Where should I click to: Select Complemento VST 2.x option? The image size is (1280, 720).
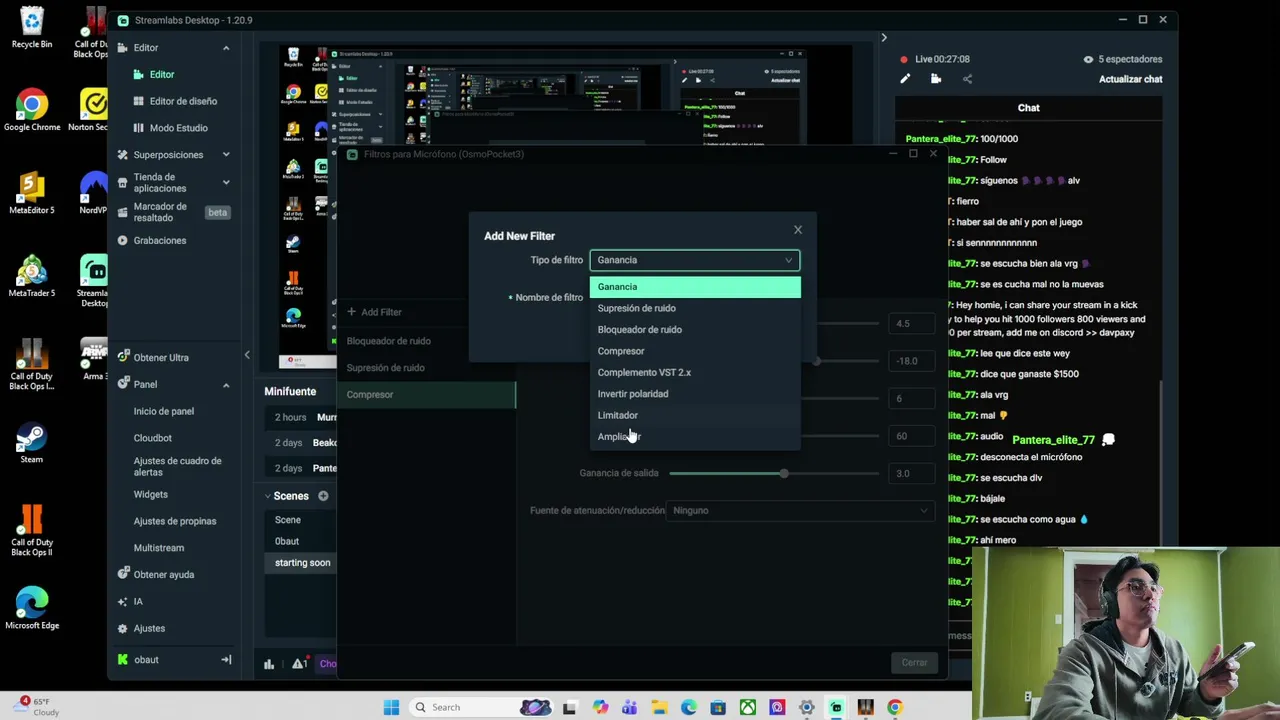(644, 372)
